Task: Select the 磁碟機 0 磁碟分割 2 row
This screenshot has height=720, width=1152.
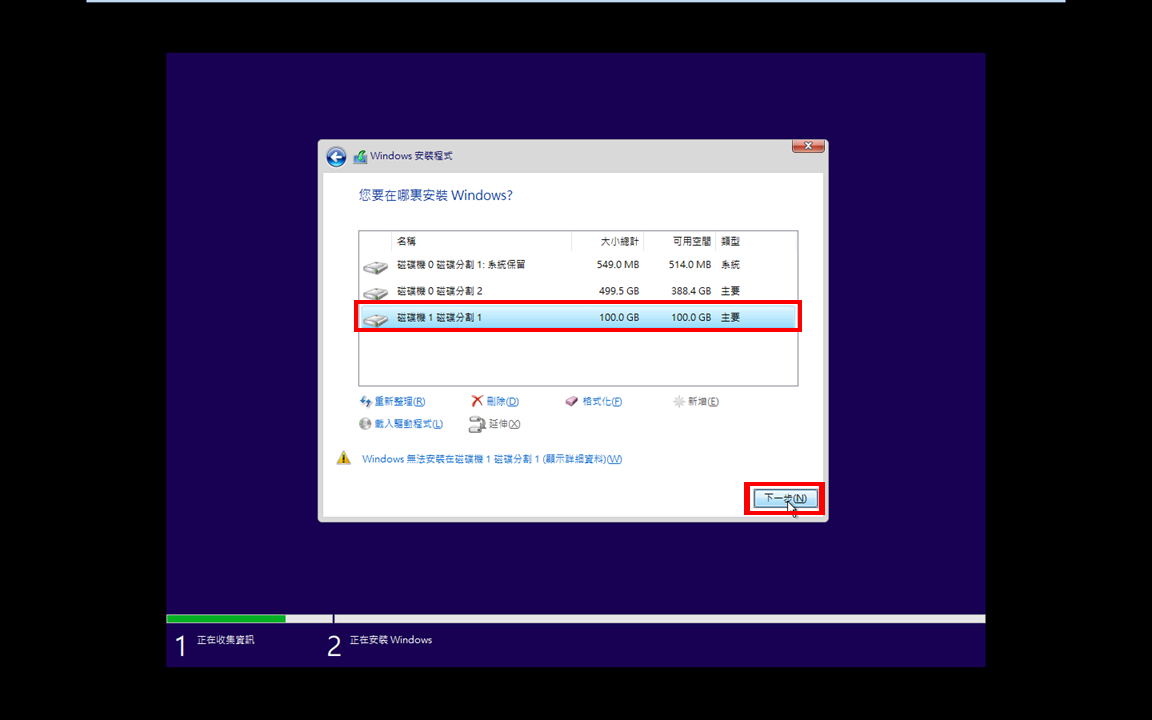Action: (x=578, y=291)
